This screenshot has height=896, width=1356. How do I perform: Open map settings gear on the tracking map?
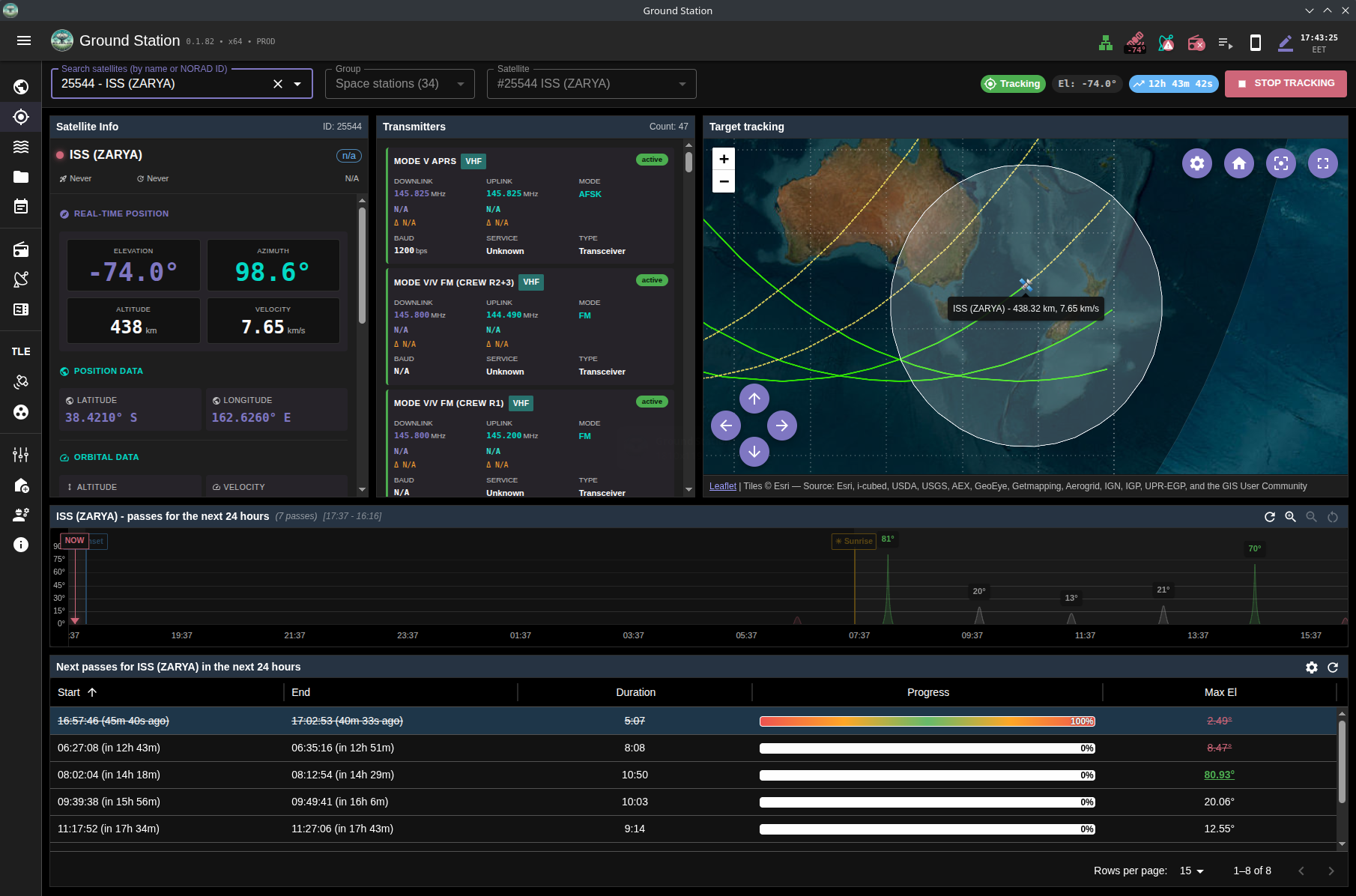click(x=1196, y=163)
